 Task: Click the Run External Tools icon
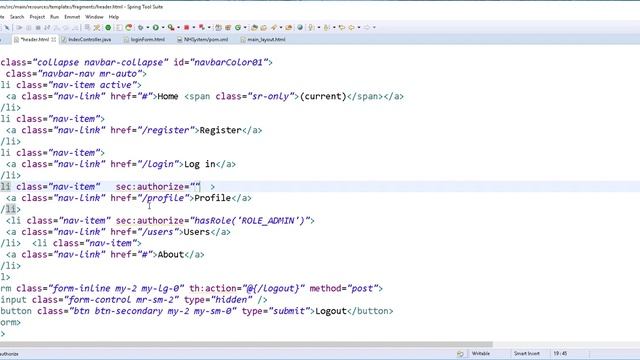click(171, 27)
